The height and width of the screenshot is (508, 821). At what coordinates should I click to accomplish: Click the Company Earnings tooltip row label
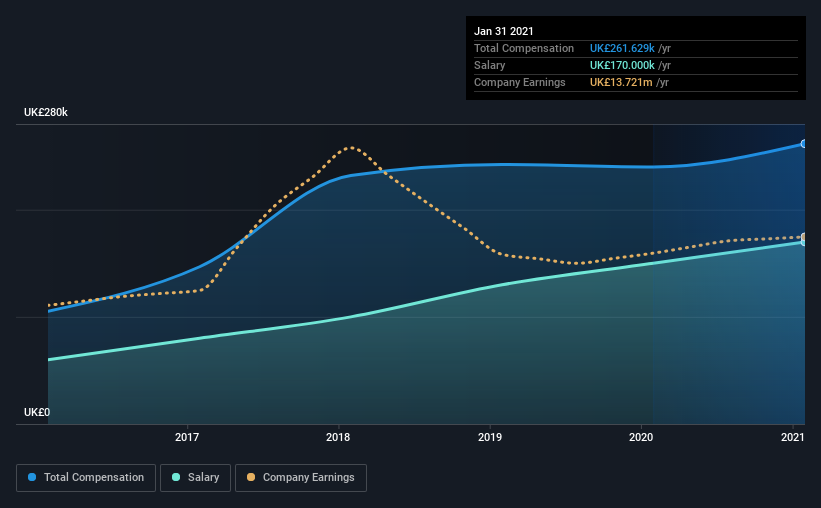519,82
